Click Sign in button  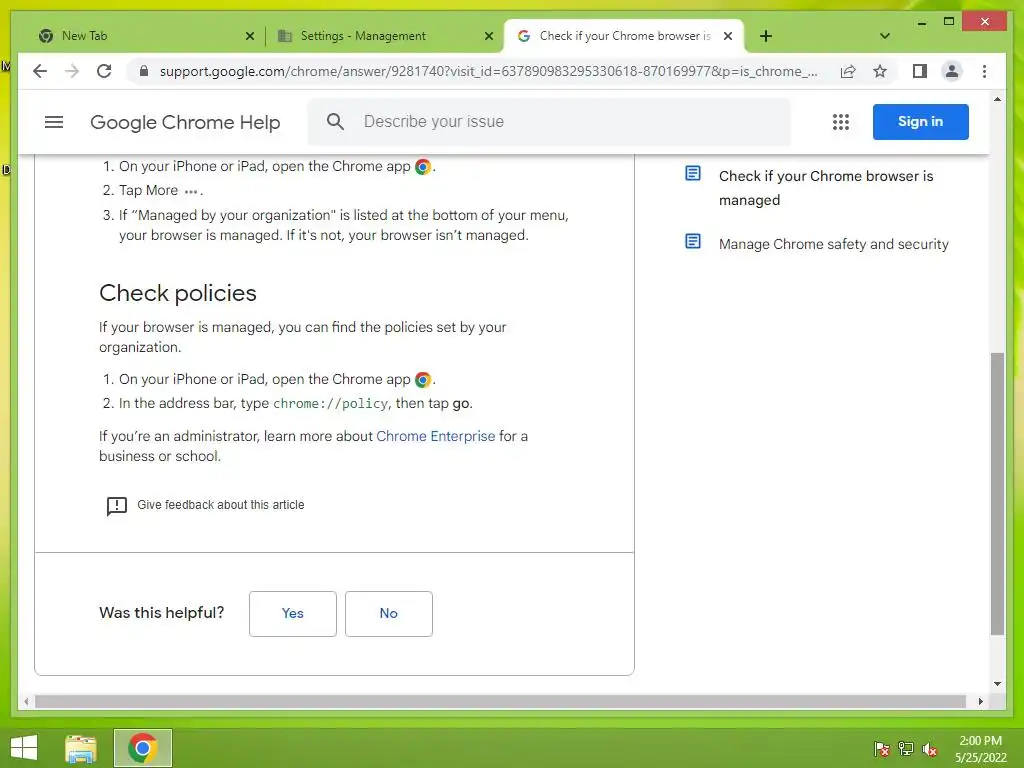coord(920,121)
